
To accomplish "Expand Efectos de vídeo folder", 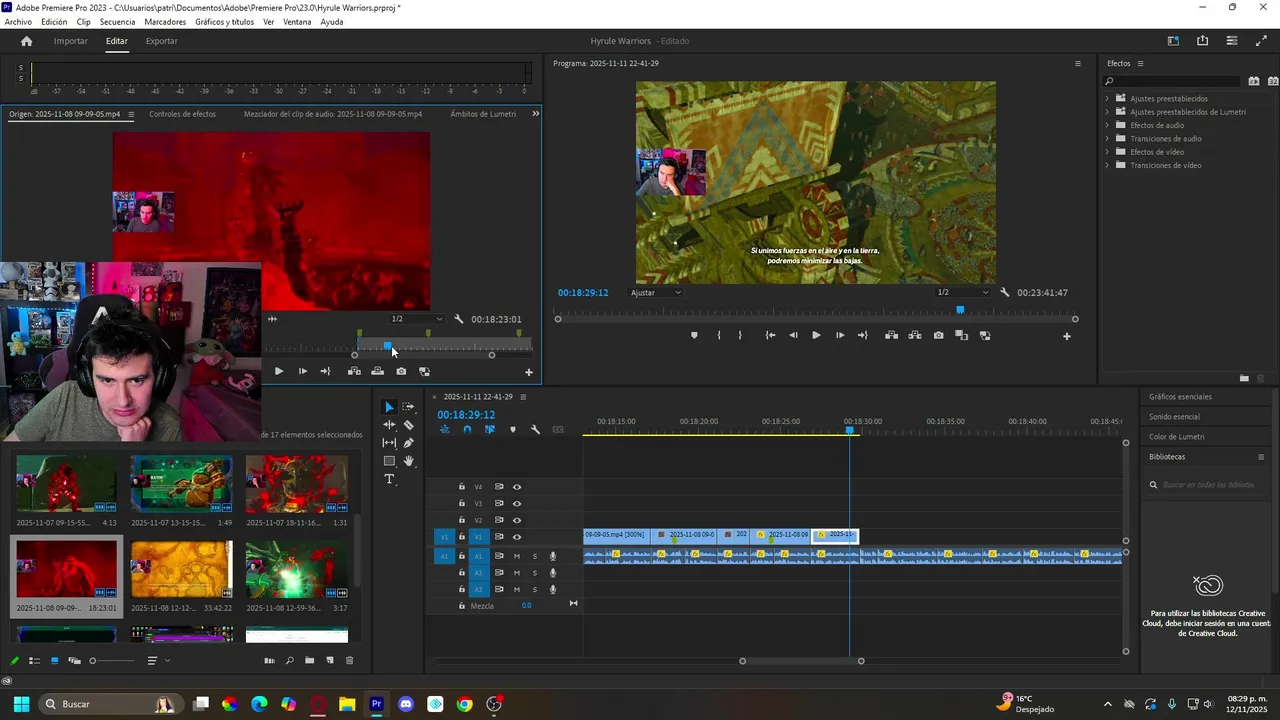I will click(x=1107, y=152).
